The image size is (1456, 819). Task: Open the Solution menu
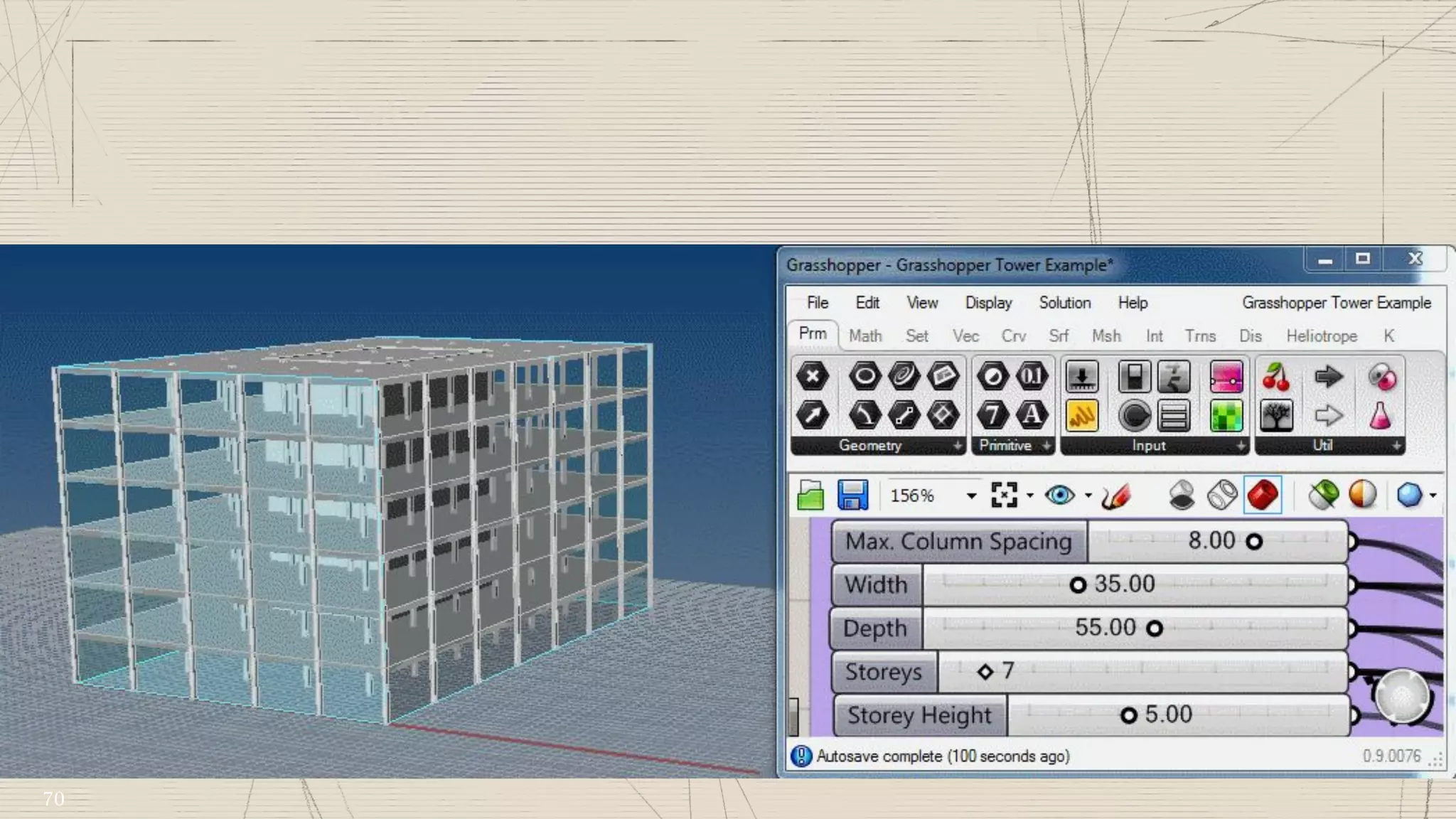point(1064,303)
